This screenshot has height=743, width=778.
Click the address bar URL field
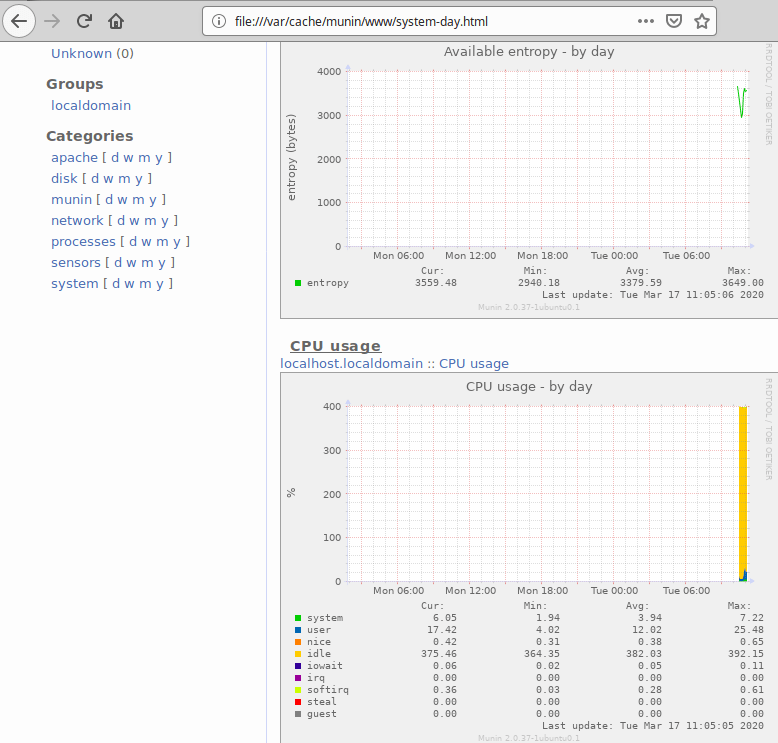(x=420, y=21)
